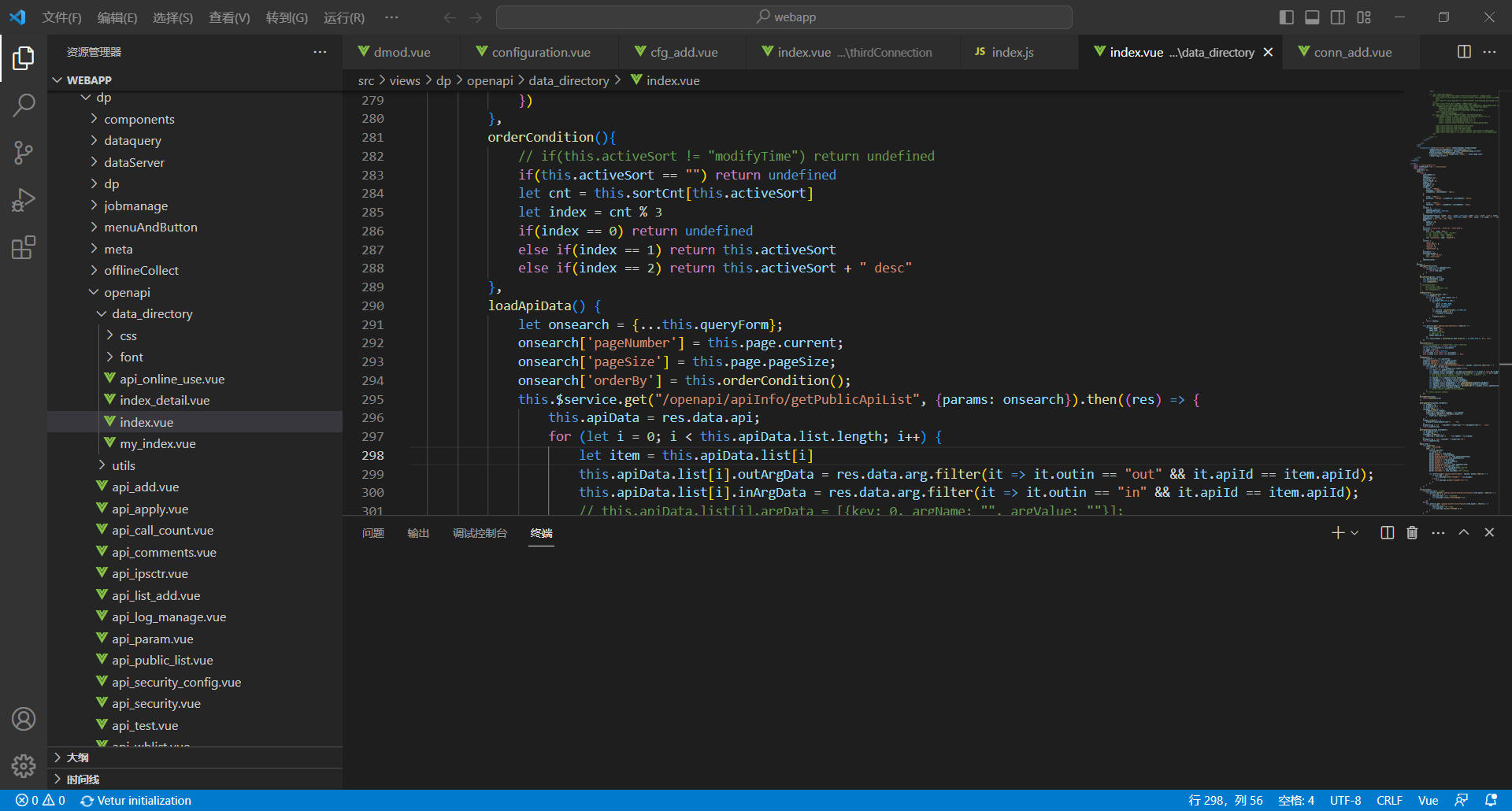Open the 查看(V) menu
This screenshot has width=1512, height=811.
pyautogui.click(x=229, y=17)
